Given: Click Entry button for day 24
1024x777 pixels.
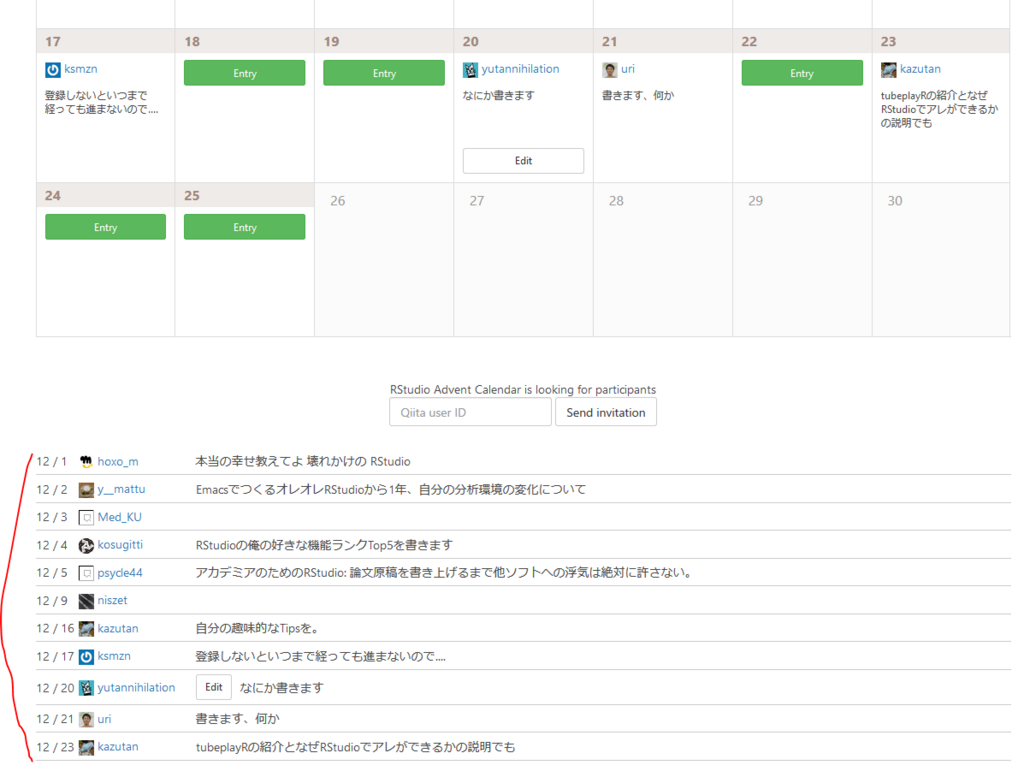Looking at the screenshot, I should [105, 227].
